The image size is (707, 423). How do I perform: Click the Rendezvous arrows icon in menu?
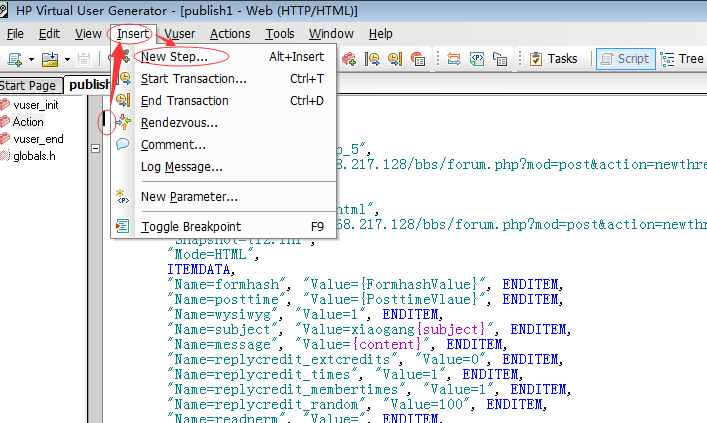tap(123, 122)
